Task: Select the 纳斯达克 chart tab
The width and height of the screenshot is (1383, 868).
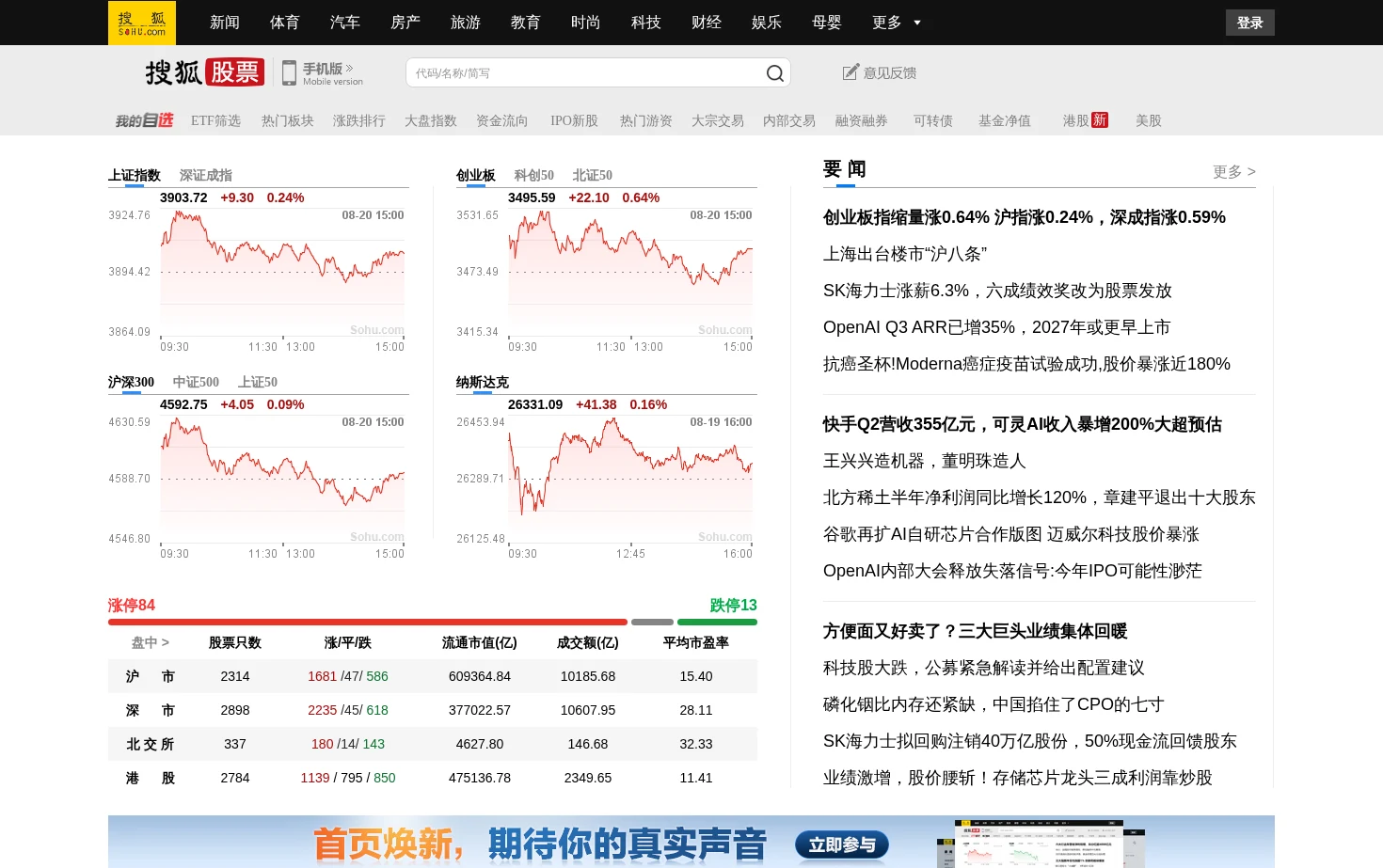Action: pyautogui.click(x=483, y=383)
